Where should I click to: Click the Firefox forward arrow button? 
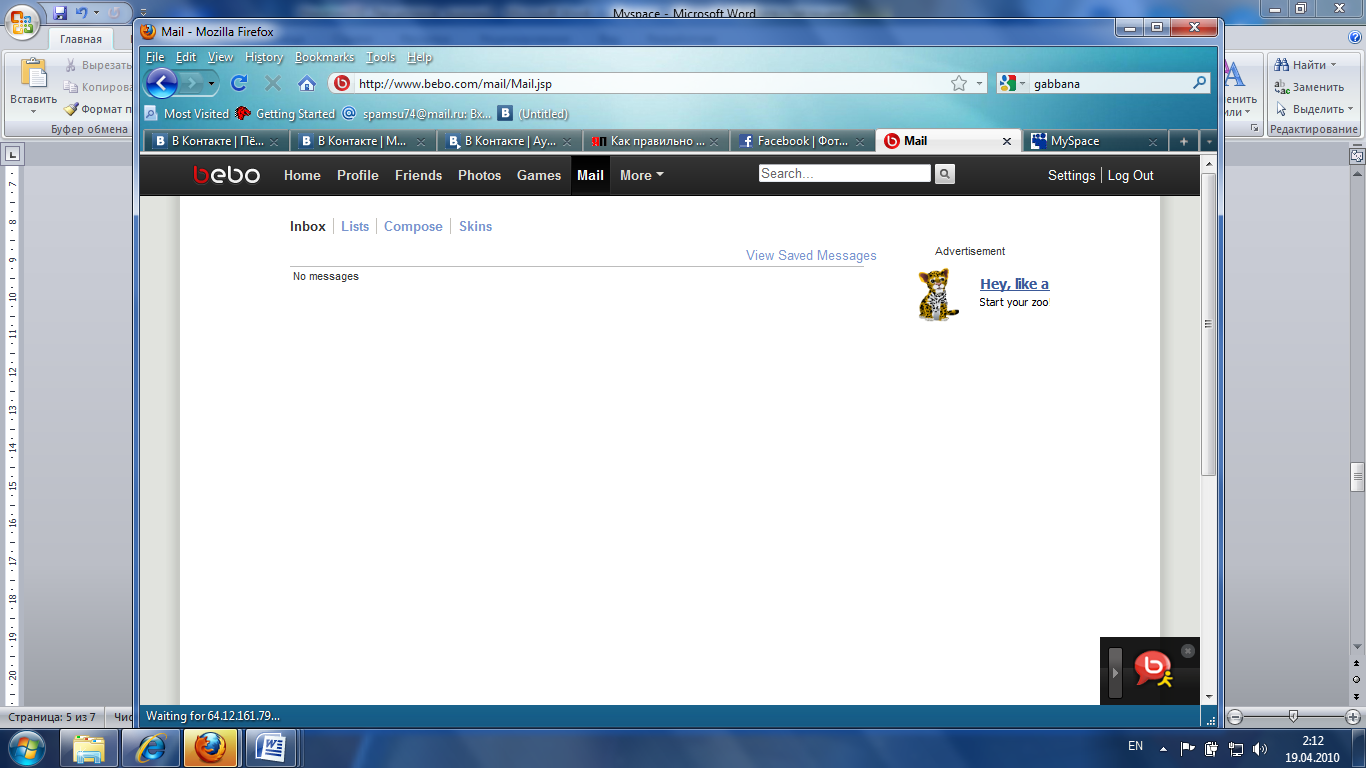click(192, 83)
